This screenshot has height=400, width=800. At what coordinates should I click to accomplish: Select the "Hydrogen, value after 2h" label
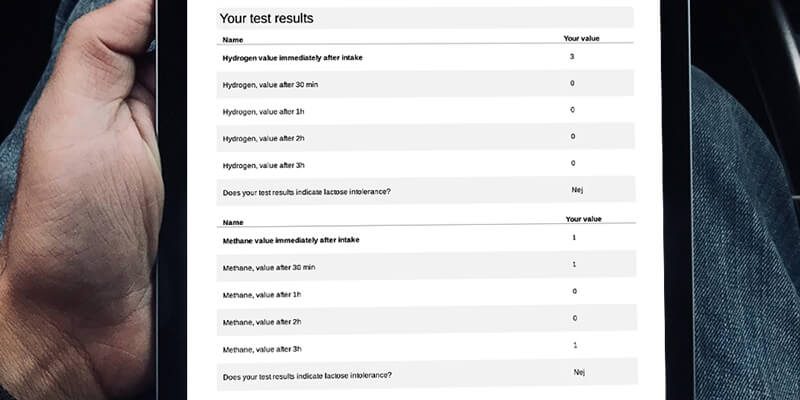pyautogui.click(x=263, y=137)
